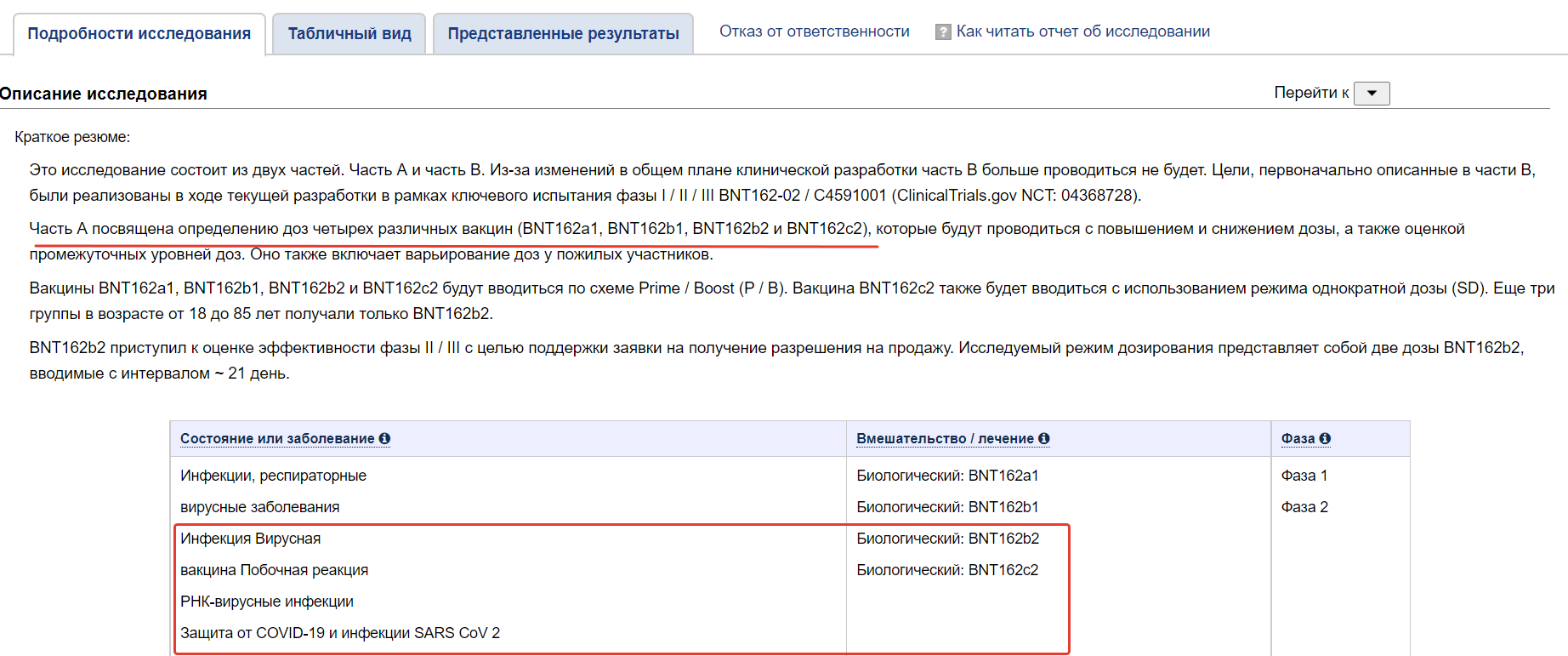Click вирусные заболевания condition text
The width and height of the screenshot is (1568, 656).
point(259,507)
